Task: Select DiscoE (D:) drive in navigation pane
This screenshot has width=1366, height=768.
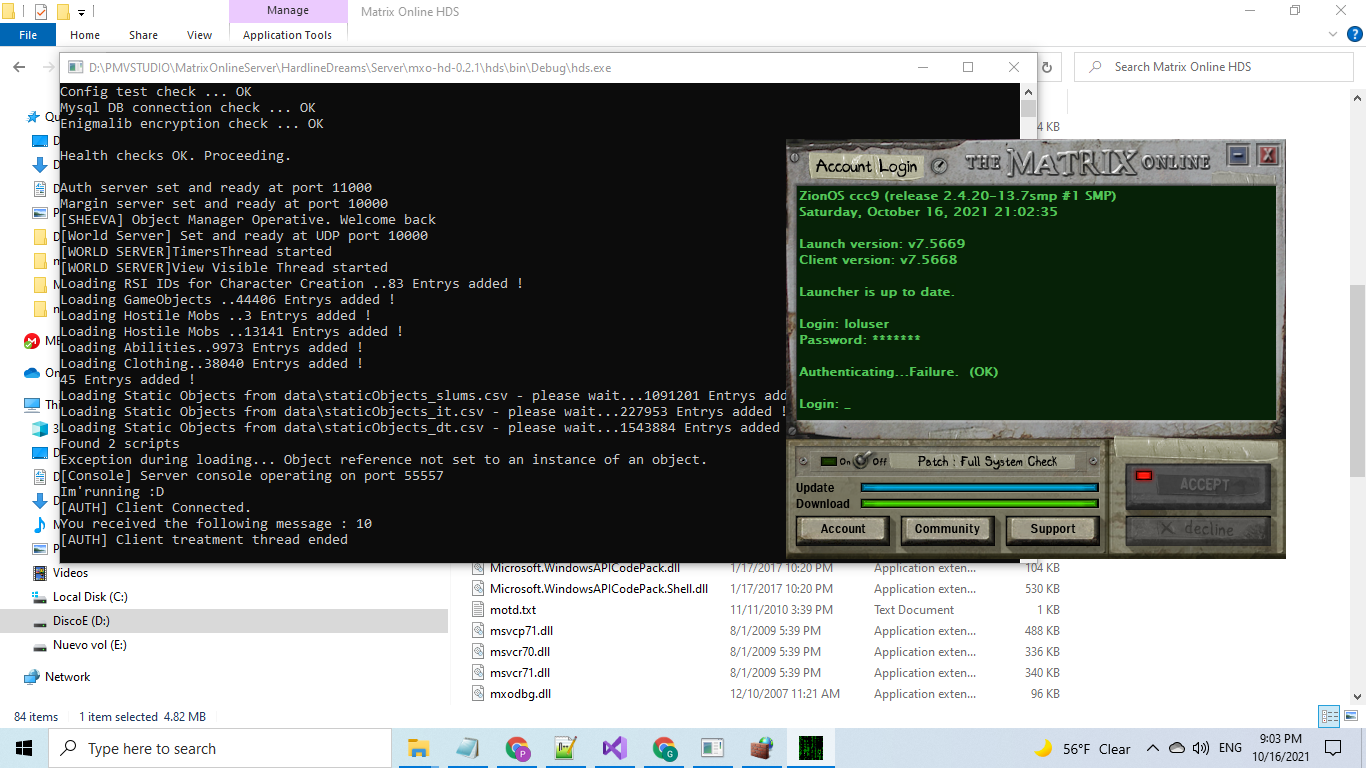Action: 81,621
